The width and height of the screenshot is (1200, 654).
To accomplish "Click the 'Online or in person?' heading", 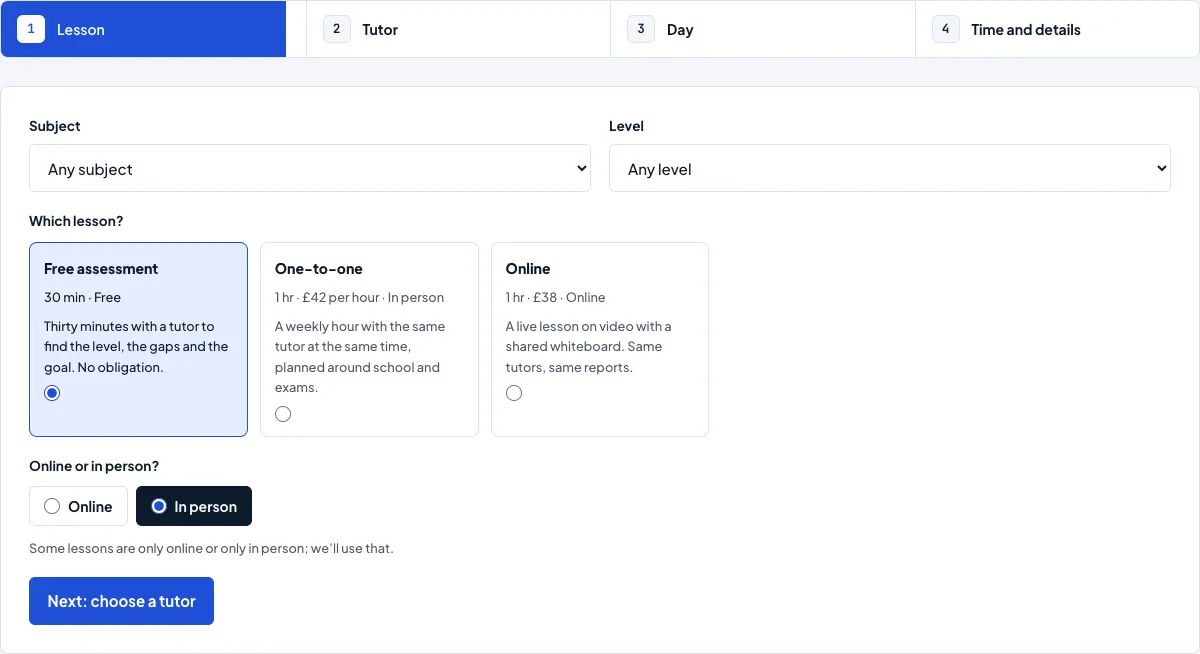I will (x=94, y=466).
